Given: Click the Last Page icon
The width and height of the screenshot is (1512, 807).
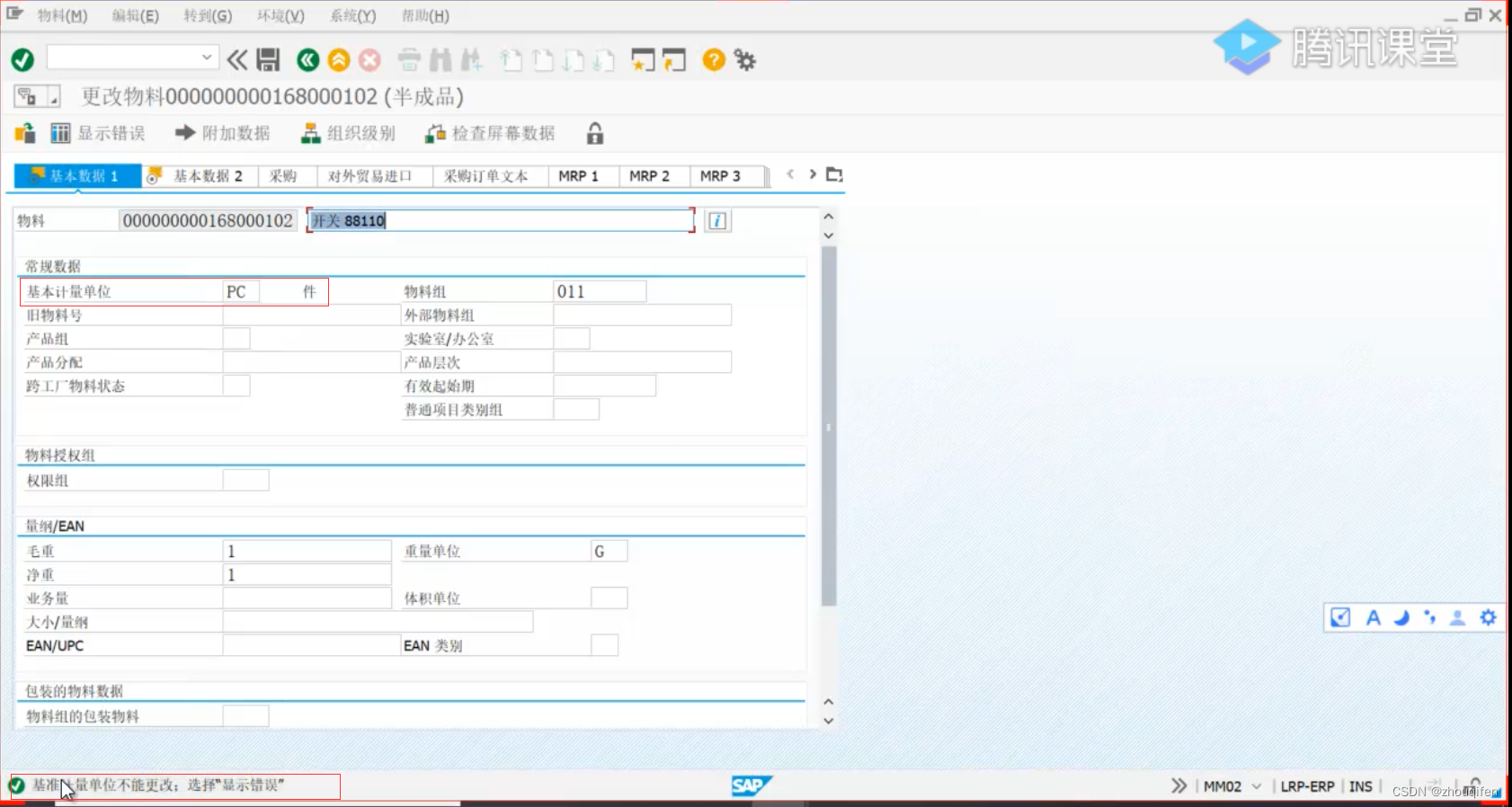Looking at the screenshot, I should click(x=603, y=60).
